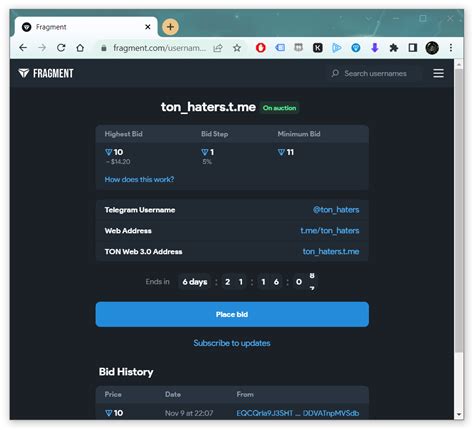Click the TON Web 3.0 Address label

(x=143, y=251)
